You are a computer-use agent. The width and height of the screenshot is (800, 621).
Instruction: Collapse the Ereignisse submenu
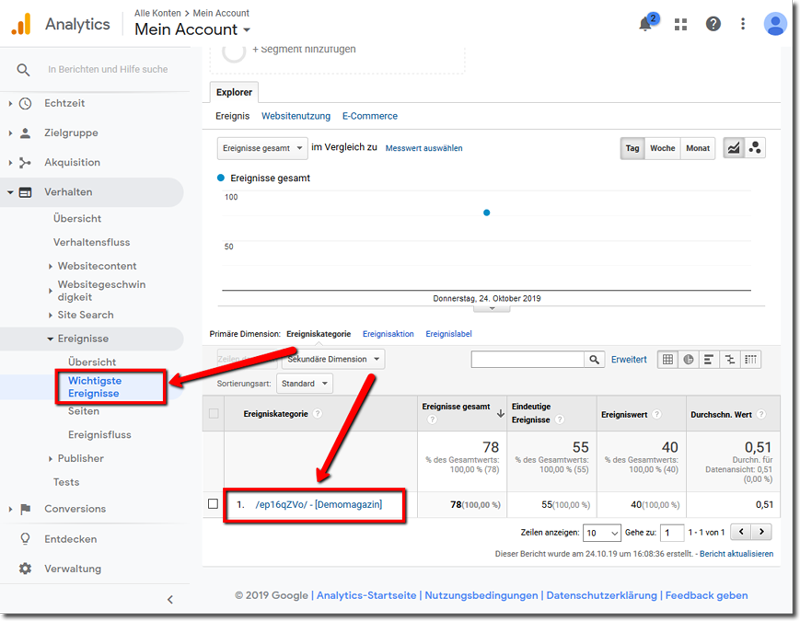51,339
